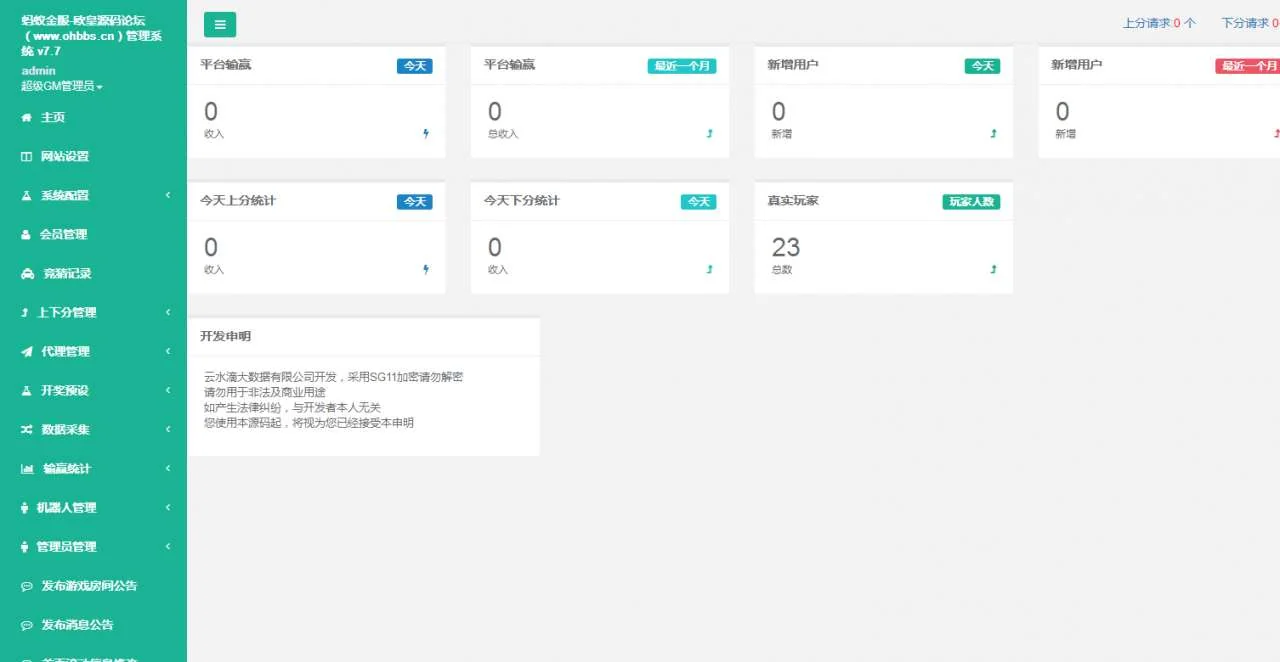Click the lightning bolt icon in 今天上分统计 card
The width and height of the screenshot is (1280, 662).
click(x=426, y=269)
